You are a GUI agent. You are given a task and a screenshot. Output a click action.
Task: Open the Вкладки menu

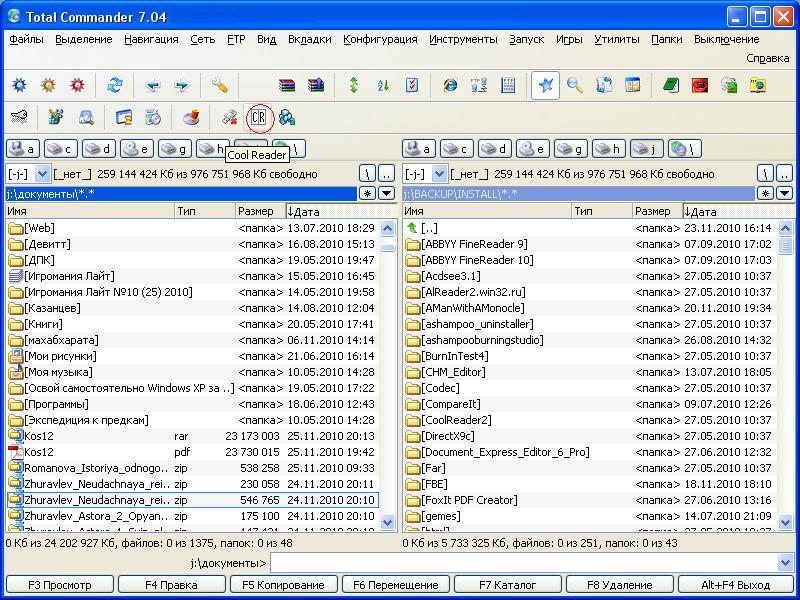(x=310, y=39)
